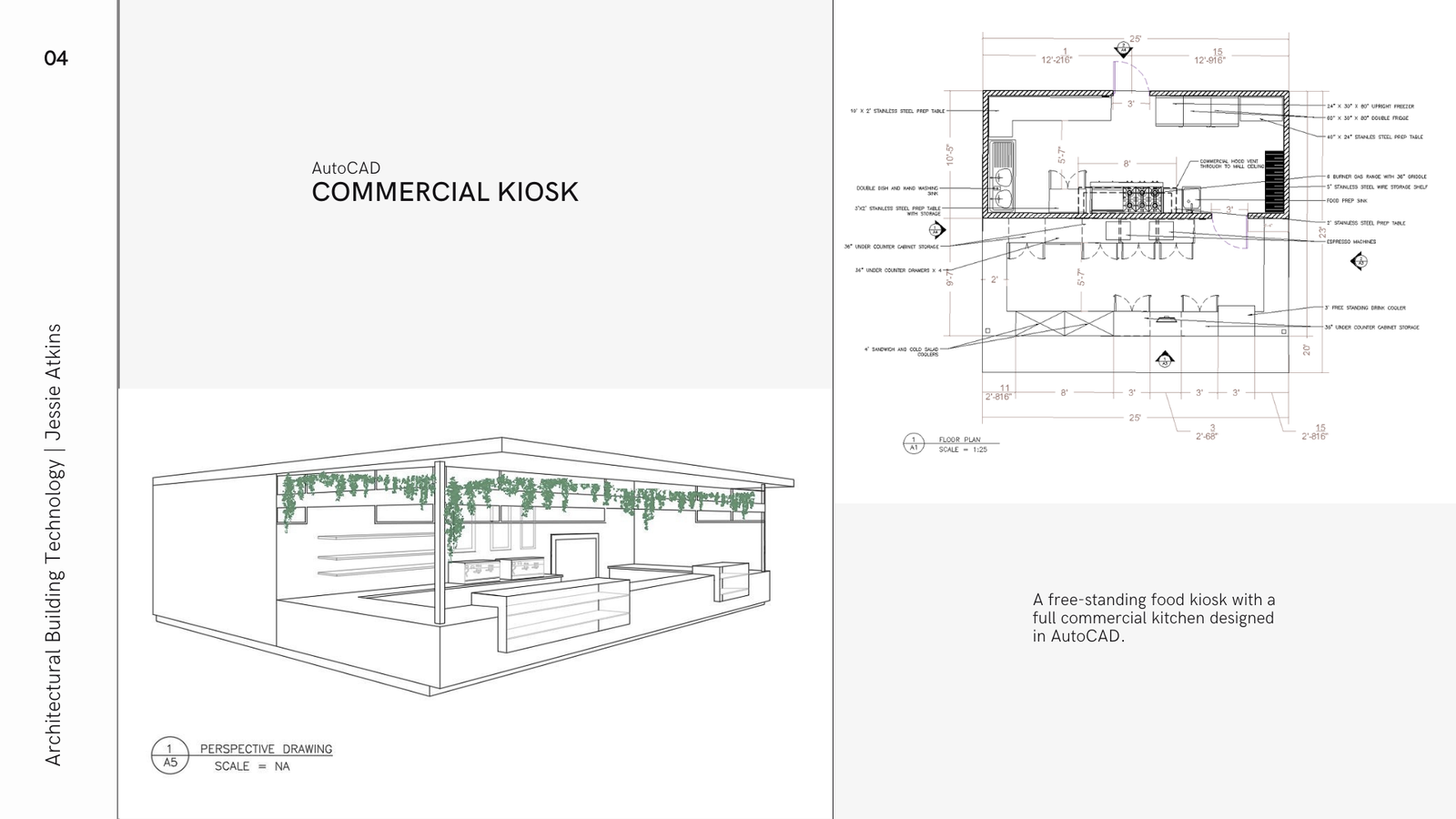Viewport: 1456px width, 819px height.
Task: Click the elevation marker under the prep table with storage label
Action: pos(937,230)
